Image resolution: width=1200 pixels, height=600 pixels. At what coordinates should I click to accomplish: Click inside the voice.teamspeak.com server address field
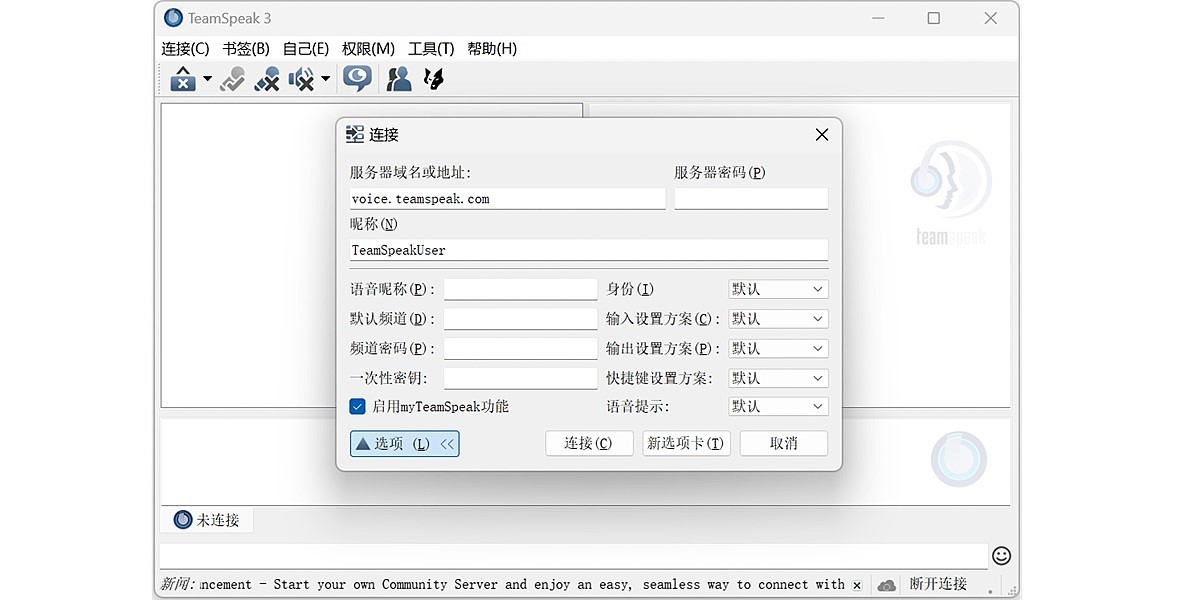click(x=506, y=198)
